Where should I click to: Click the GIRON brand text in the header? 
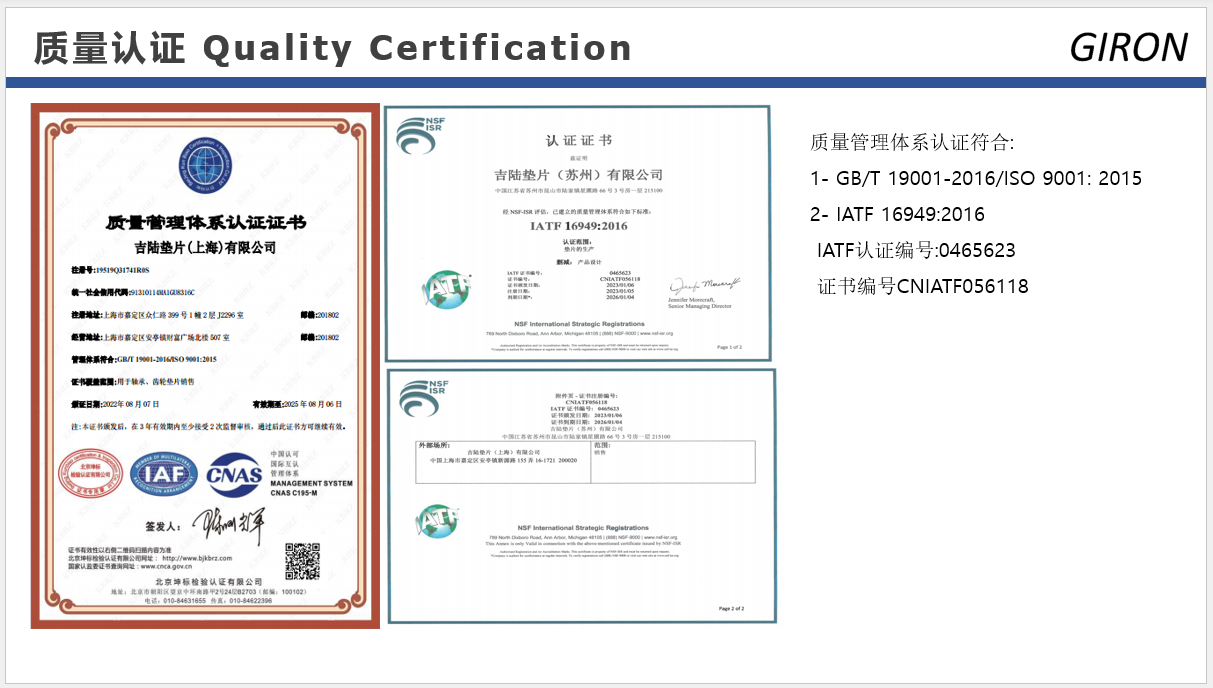(x=1128, y=47)
